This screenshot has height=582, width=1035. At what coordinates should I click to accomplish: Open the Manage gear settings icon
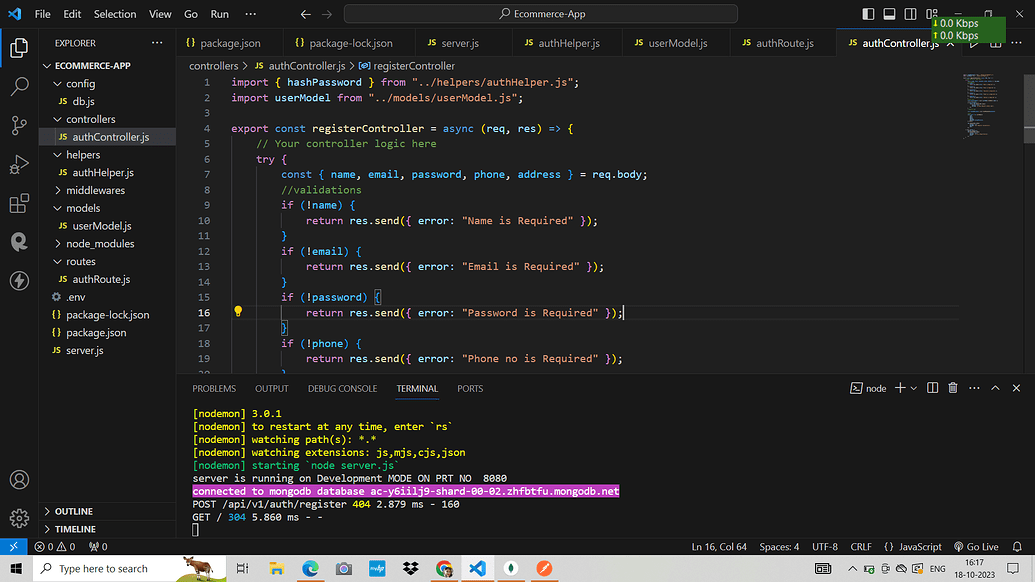tap(19, 518)
